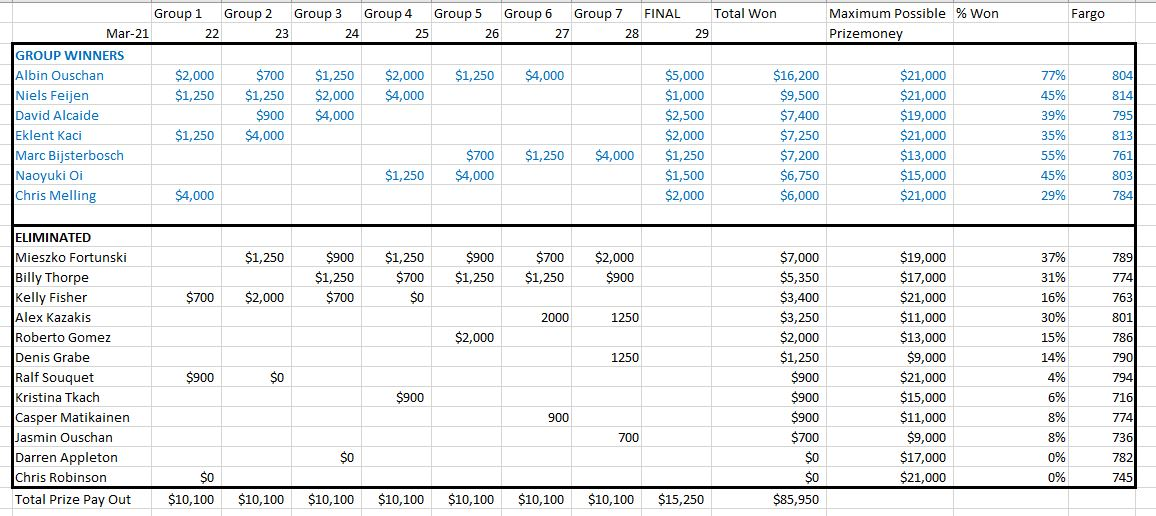This screenshot has height=516, width=1156.
Task: Select Roberto Gomez's $2,000 Group 5 cell
Action: click(x=474, y=337)
